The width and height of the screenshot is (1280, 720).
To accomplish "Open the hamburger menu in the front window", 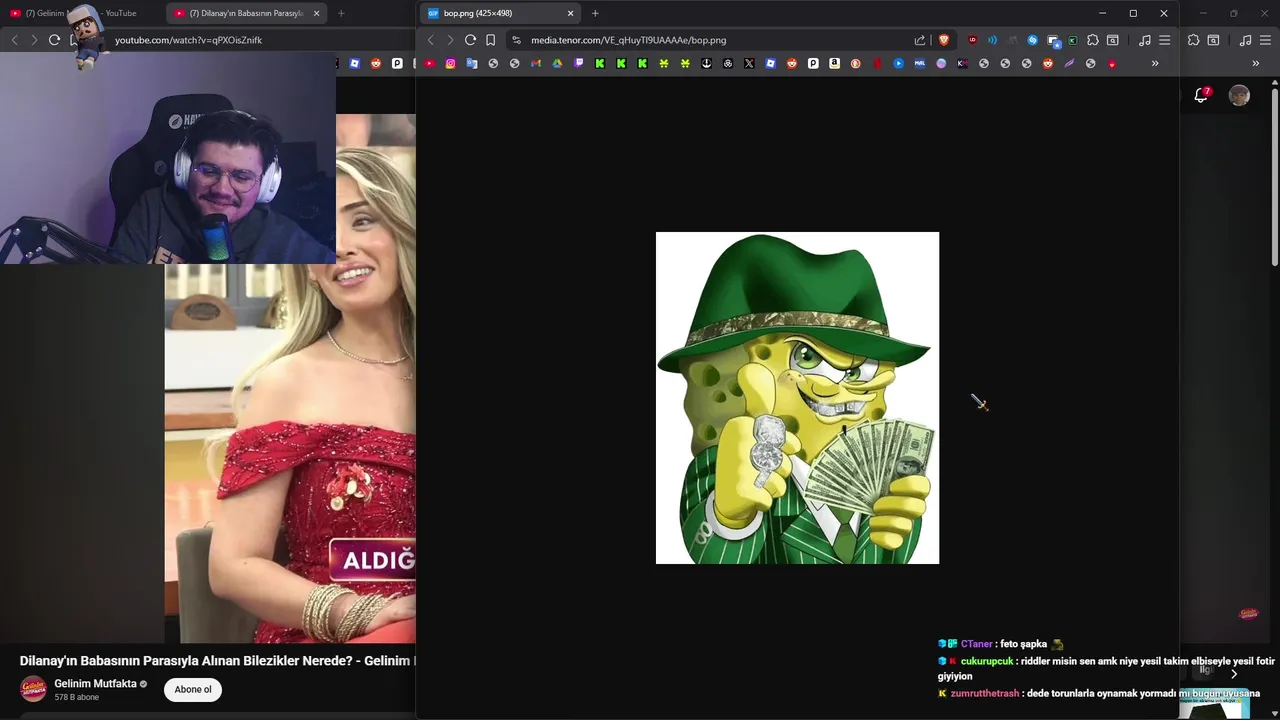I will tap(1164, 40).
